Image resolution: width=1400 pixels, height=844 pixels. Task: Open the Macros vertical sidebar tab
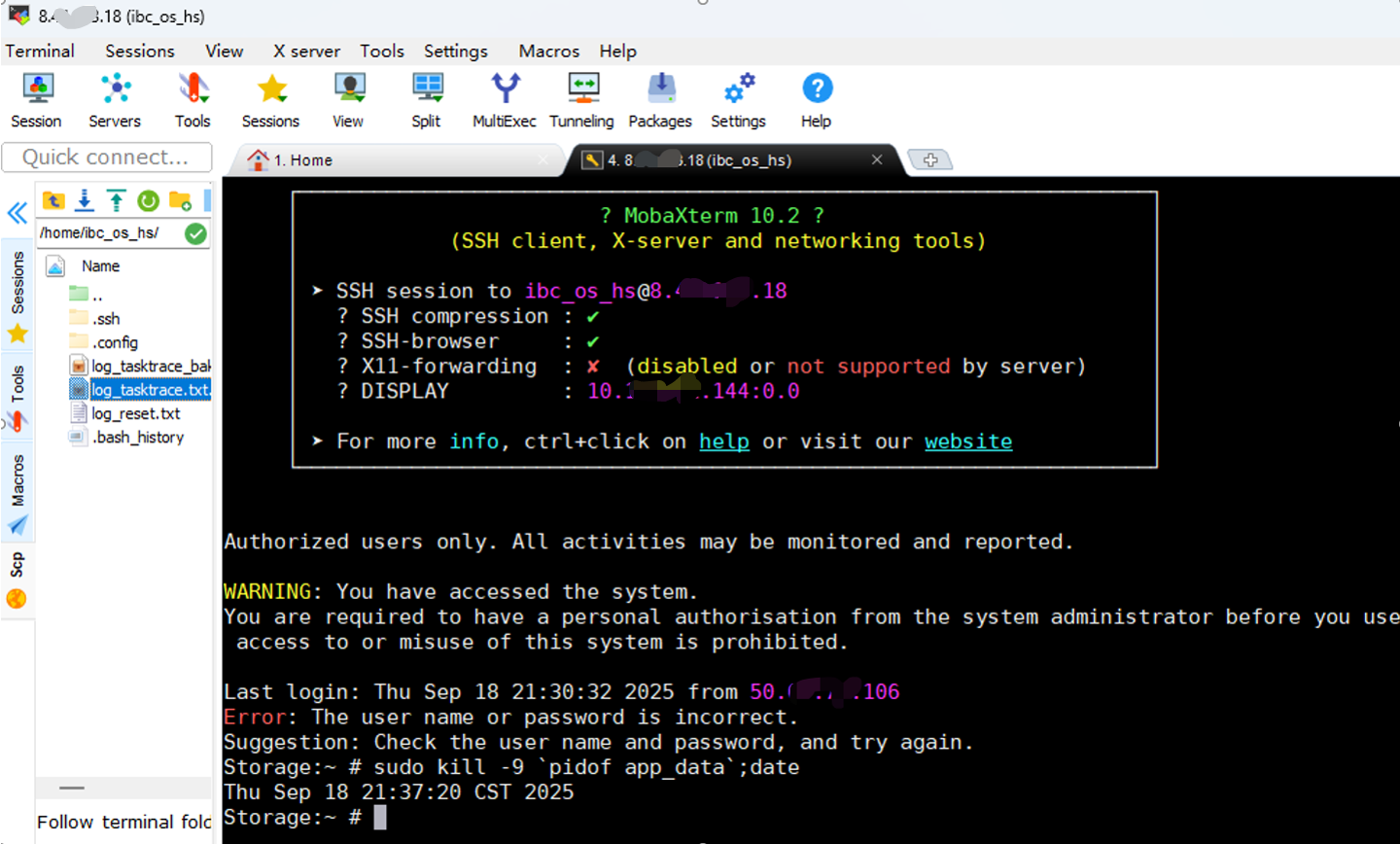coord(17,494)
